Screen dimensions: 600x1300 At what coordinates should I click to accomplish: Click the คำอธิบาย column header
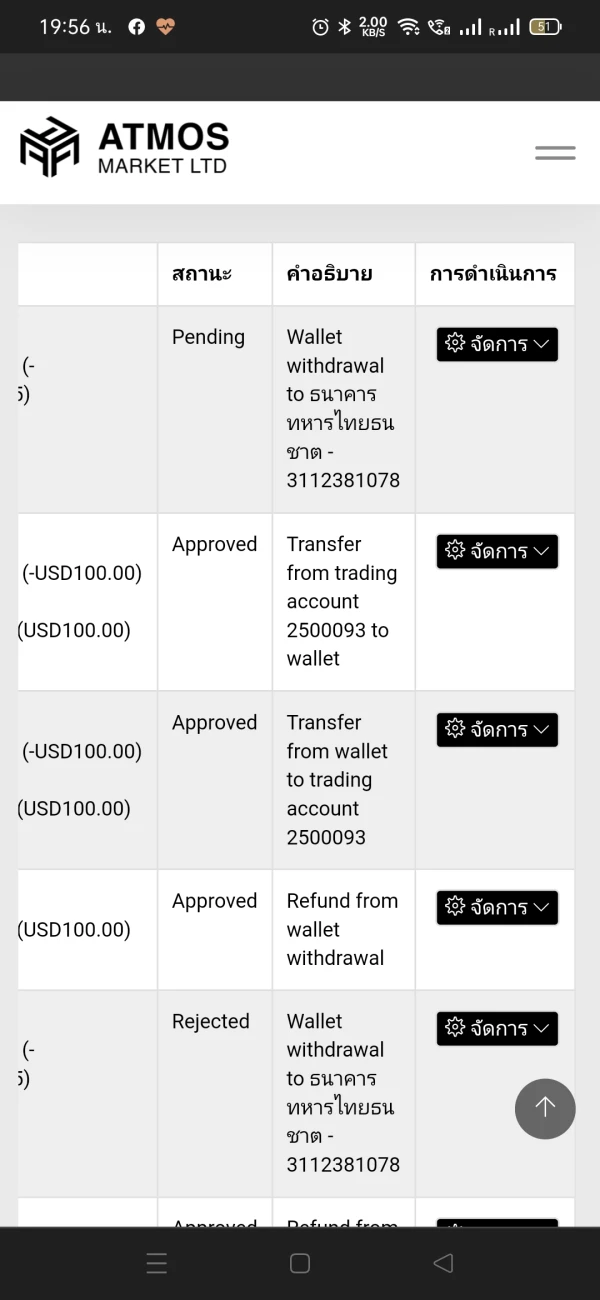329,274
